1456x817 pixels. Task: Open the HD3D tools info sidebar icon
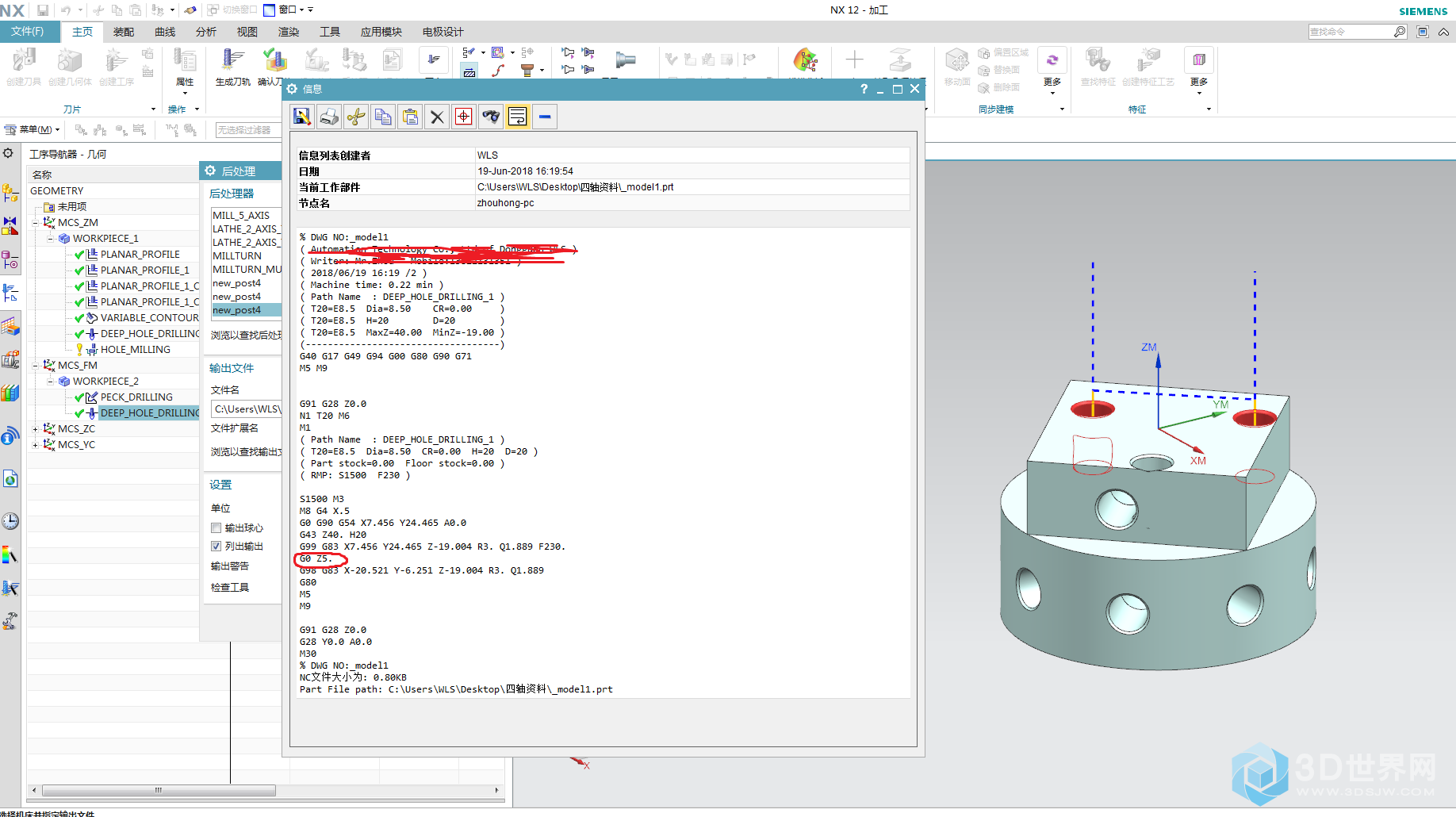(x=10, y=435)
